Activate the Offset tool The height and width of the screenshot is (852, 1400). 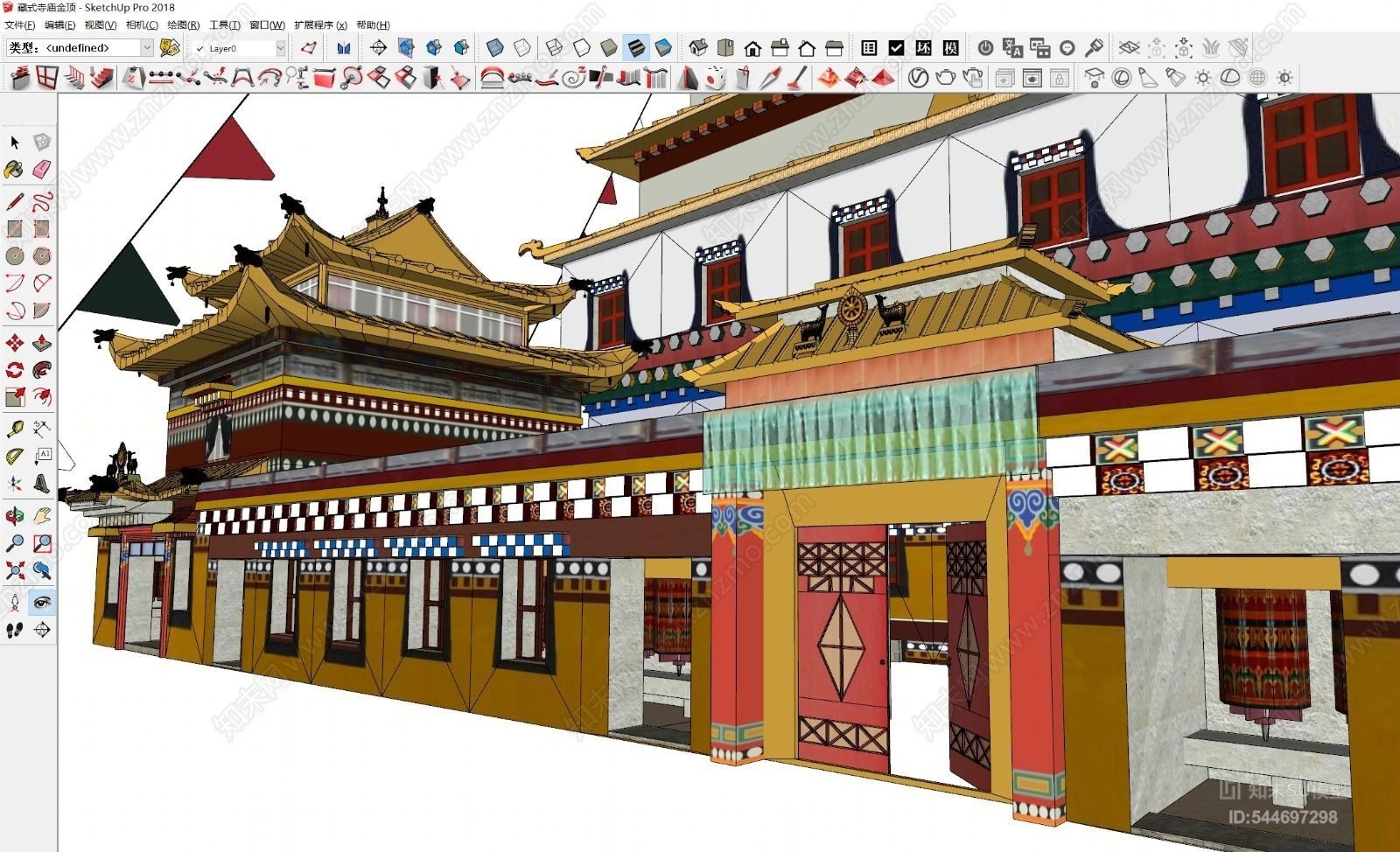tap(41, 396)
